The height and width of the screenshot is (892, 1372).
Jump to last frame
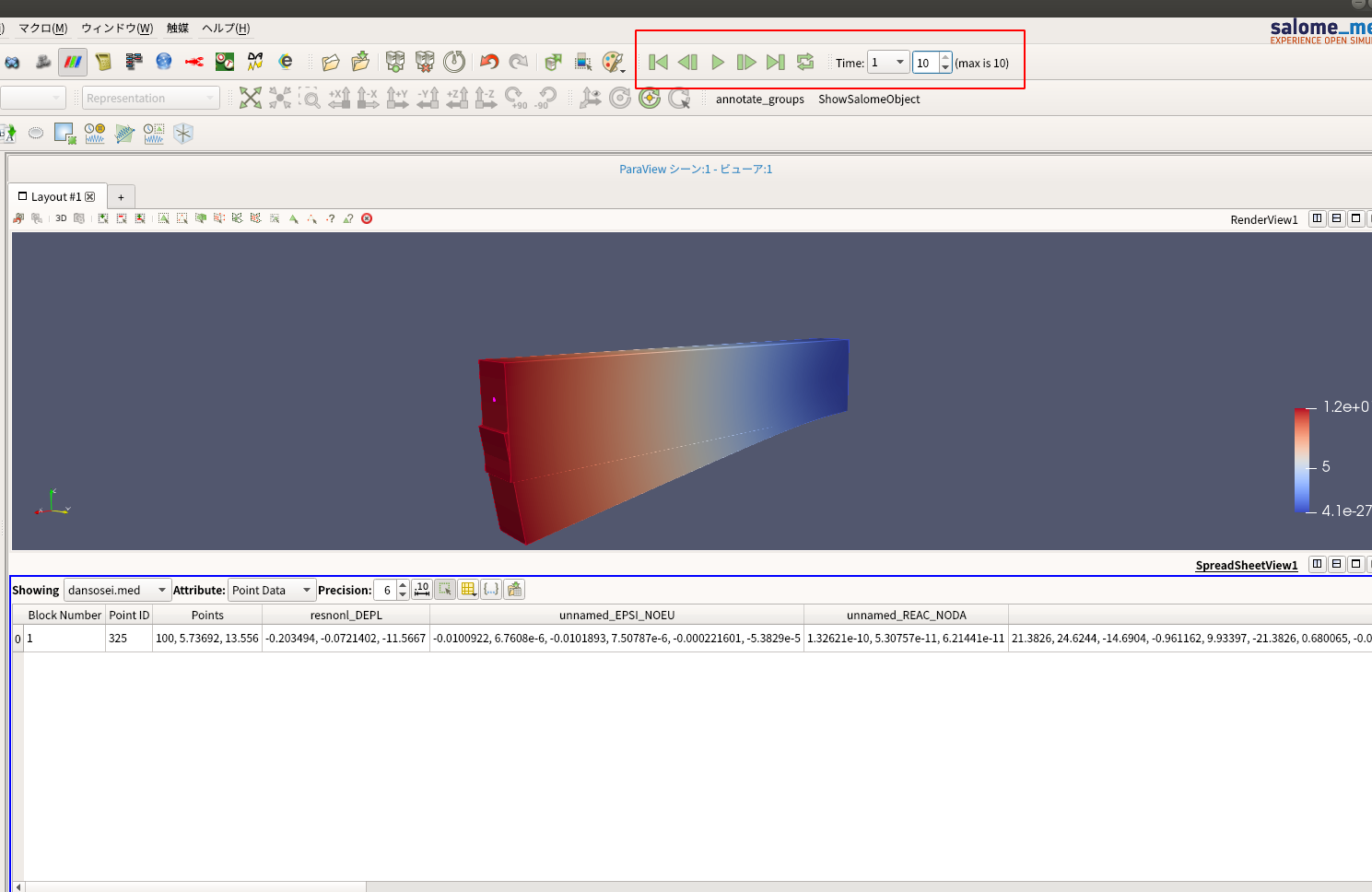pos(776,62)
